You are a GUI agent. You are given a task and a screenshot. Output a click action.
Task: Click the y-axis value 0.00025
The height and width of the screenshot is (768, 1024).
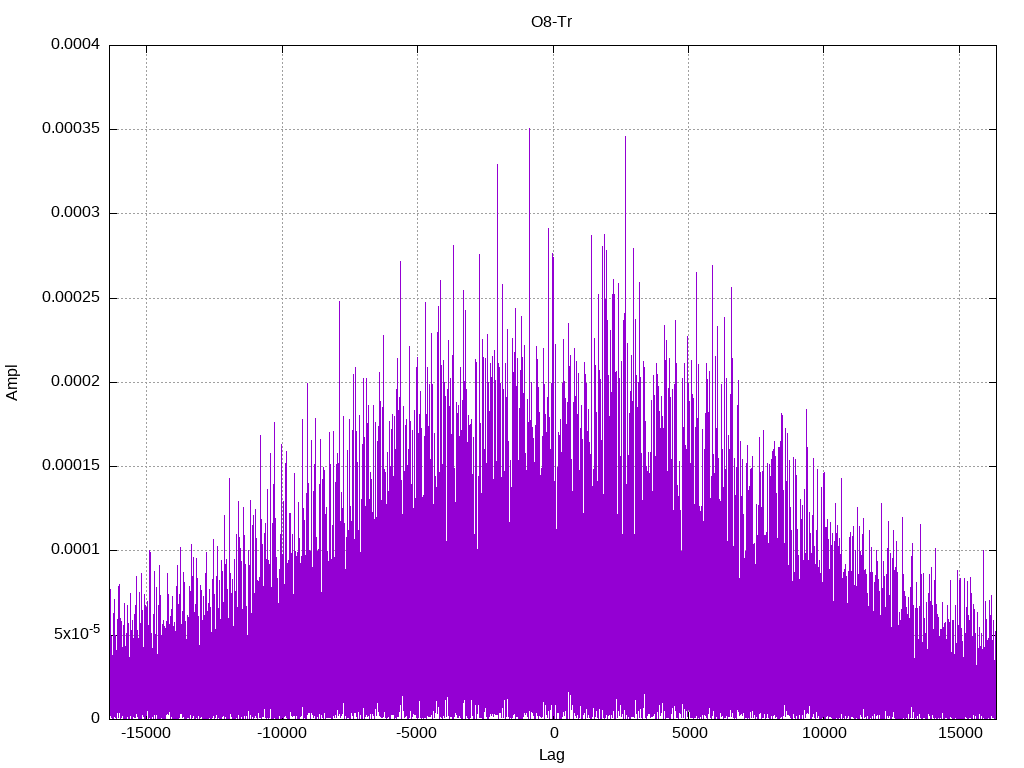coord(71,298)
